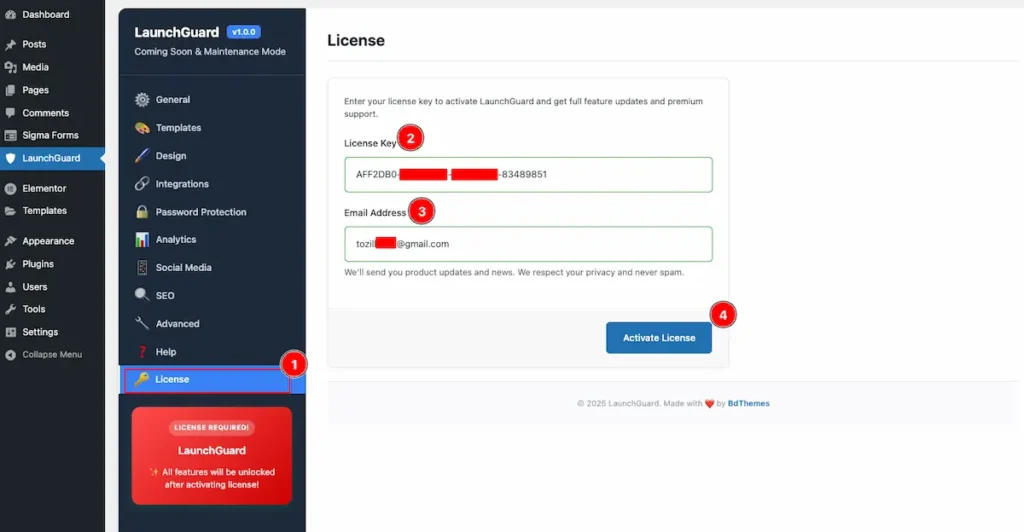Click the Sigma Forms icon
The image size is (1024, 532).
point(10,135)
